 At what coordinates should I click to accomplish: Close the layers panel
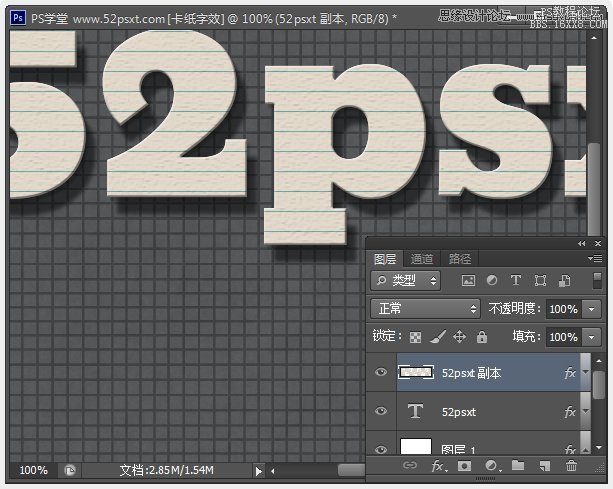(598, 244)
